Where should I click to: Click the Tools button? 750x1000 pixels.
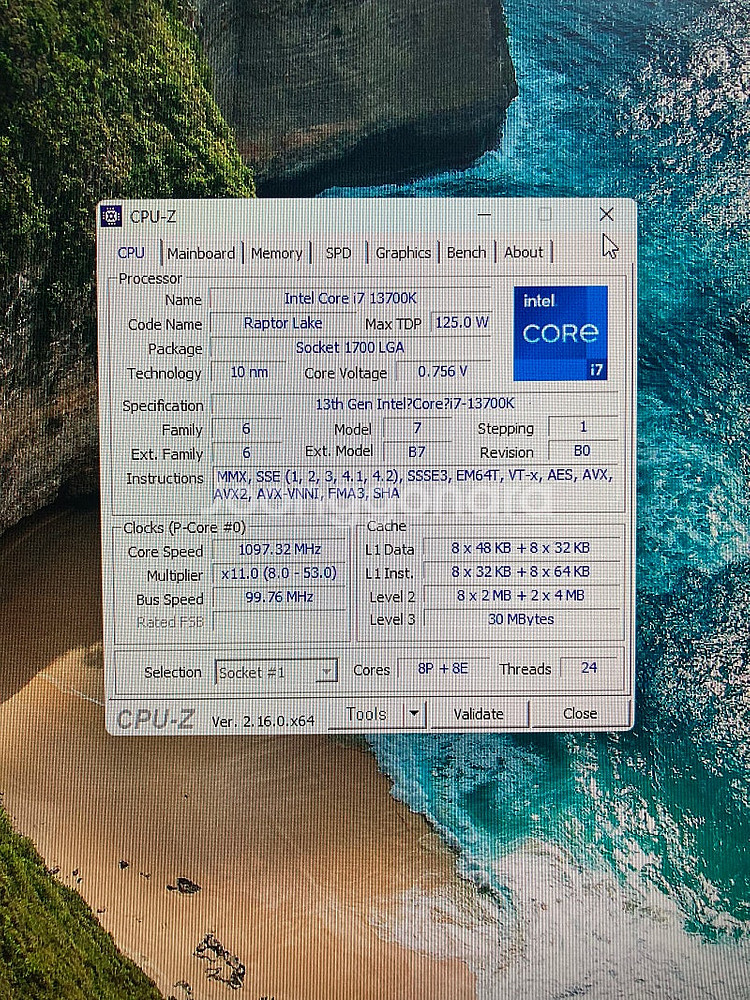pyautogui.click(x=367, y=714)
